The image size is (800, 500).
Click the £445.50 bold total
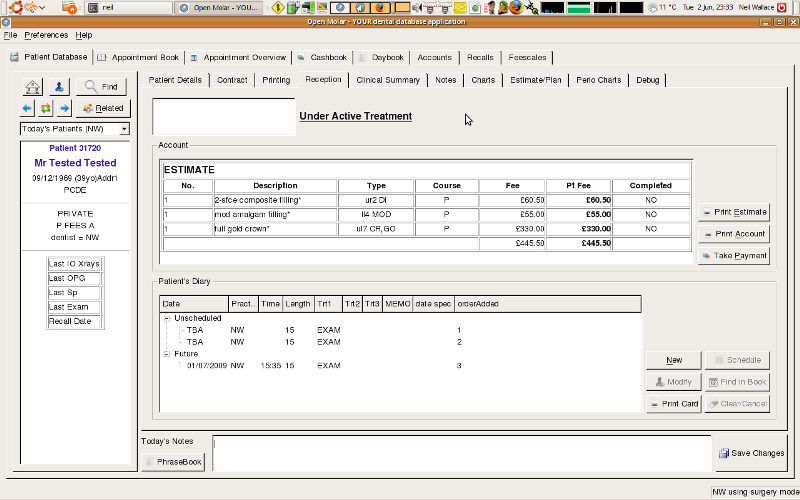pos(596,243)
